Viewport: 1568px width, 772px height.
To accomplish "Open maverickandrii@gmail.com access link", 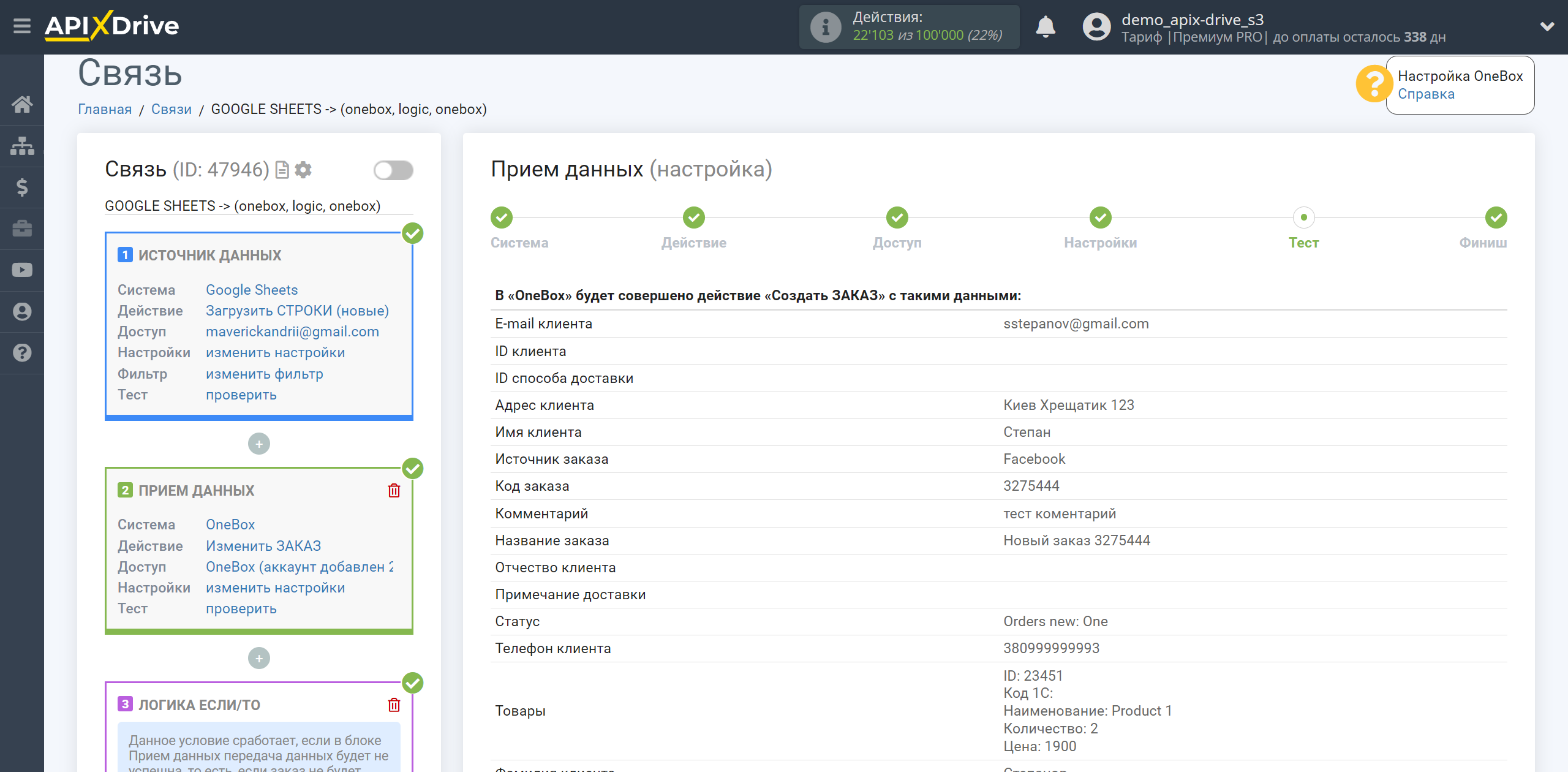I will (292, 331).
